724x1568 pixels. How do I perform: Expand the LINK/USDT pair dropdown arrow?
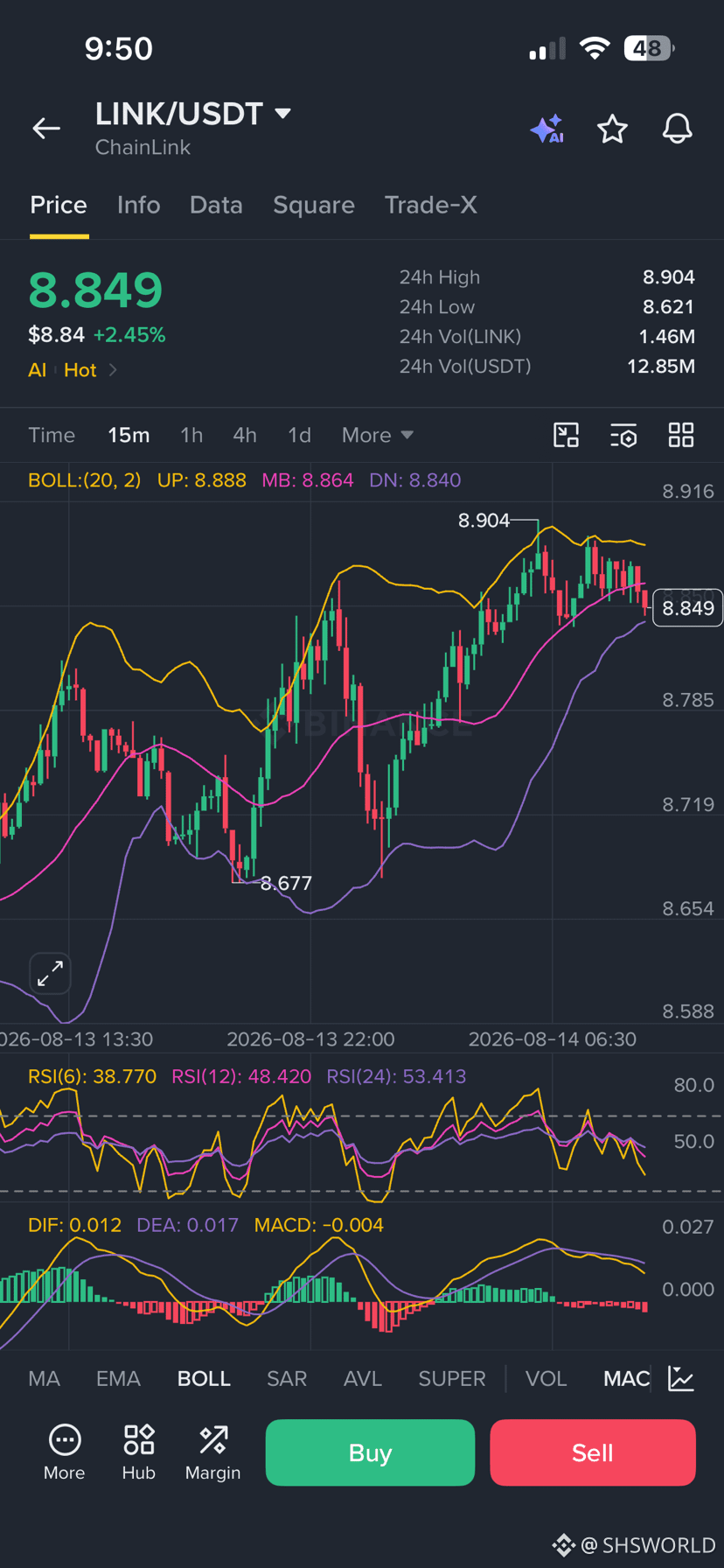[x=282, y=114]
